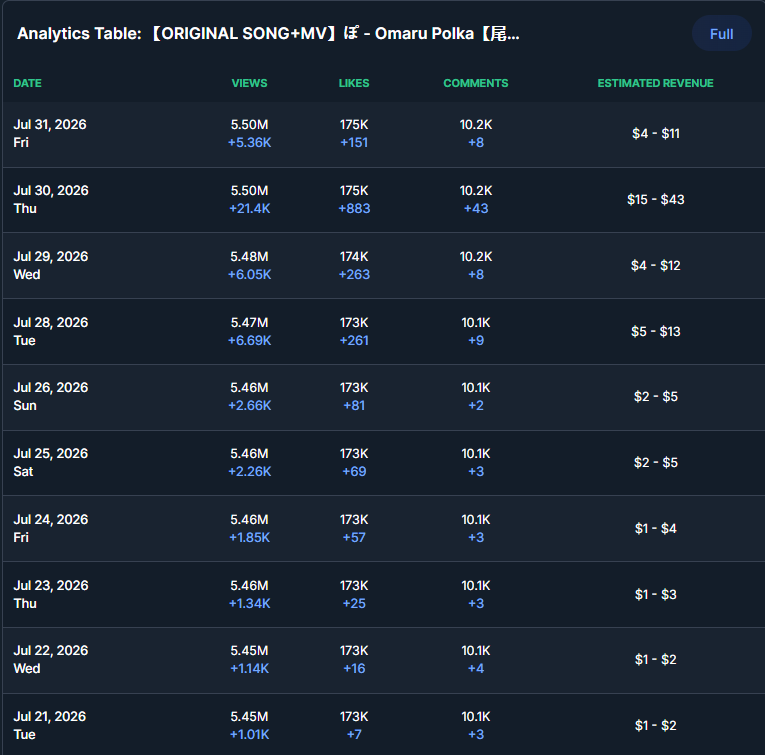Select the Jul 31, 2026 date cell
Screen dimensions: 765x755
click(50, 134)
